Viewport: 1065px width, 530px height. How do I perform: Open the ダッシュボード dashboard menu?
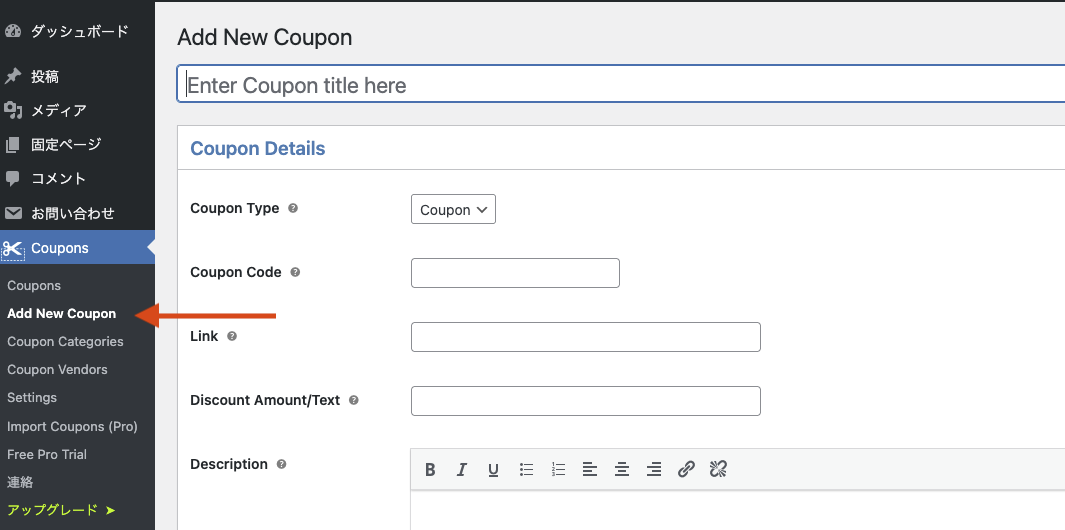[79, 31]
